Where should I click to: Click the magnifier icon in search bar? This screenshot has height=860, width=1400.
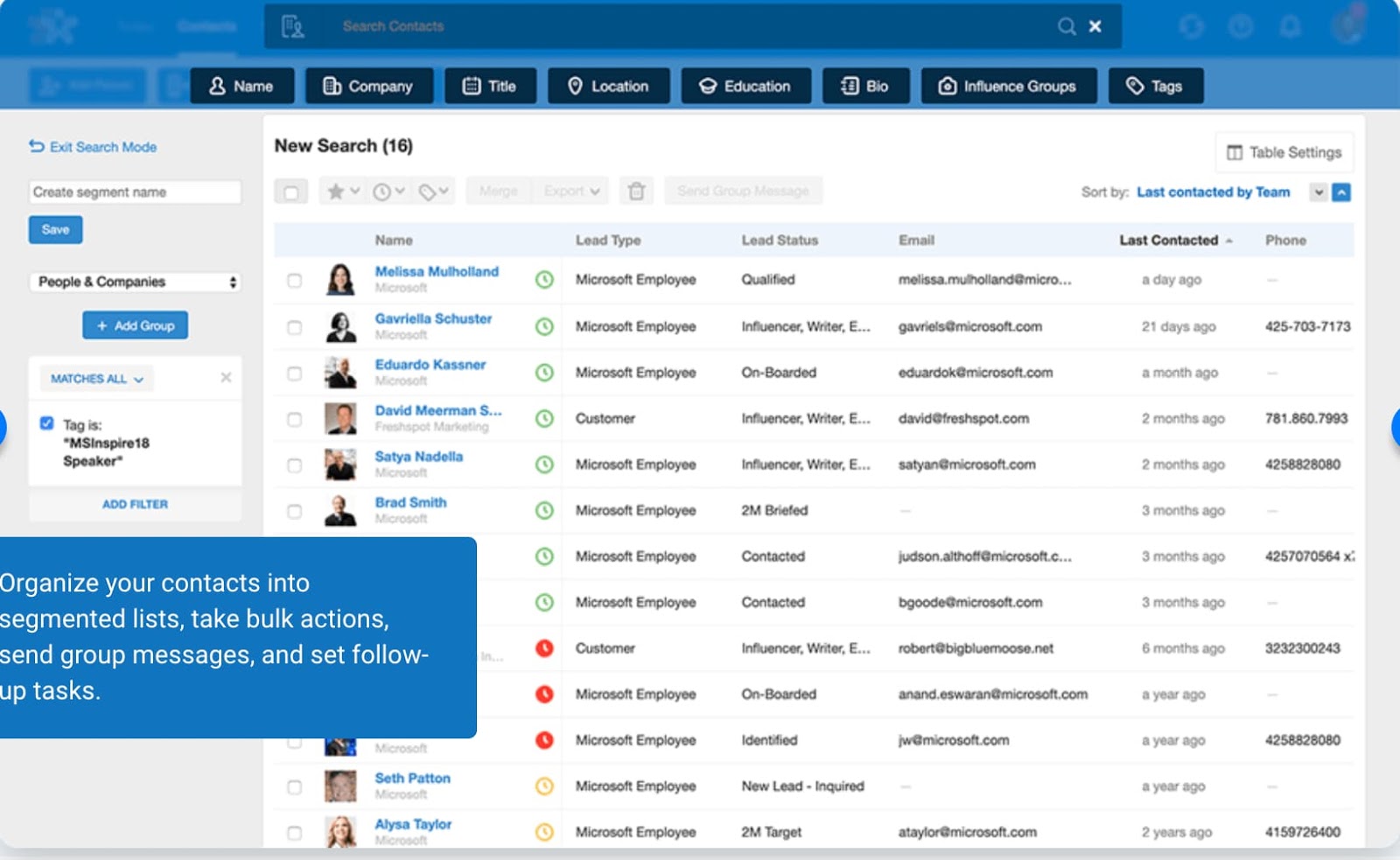(1066, 26)
